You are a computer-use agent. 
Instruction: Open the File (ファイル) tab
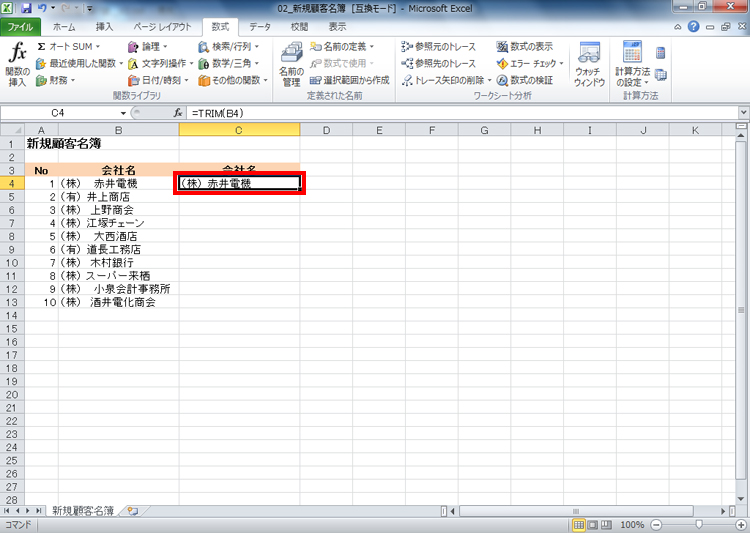(x=20, y=27)
